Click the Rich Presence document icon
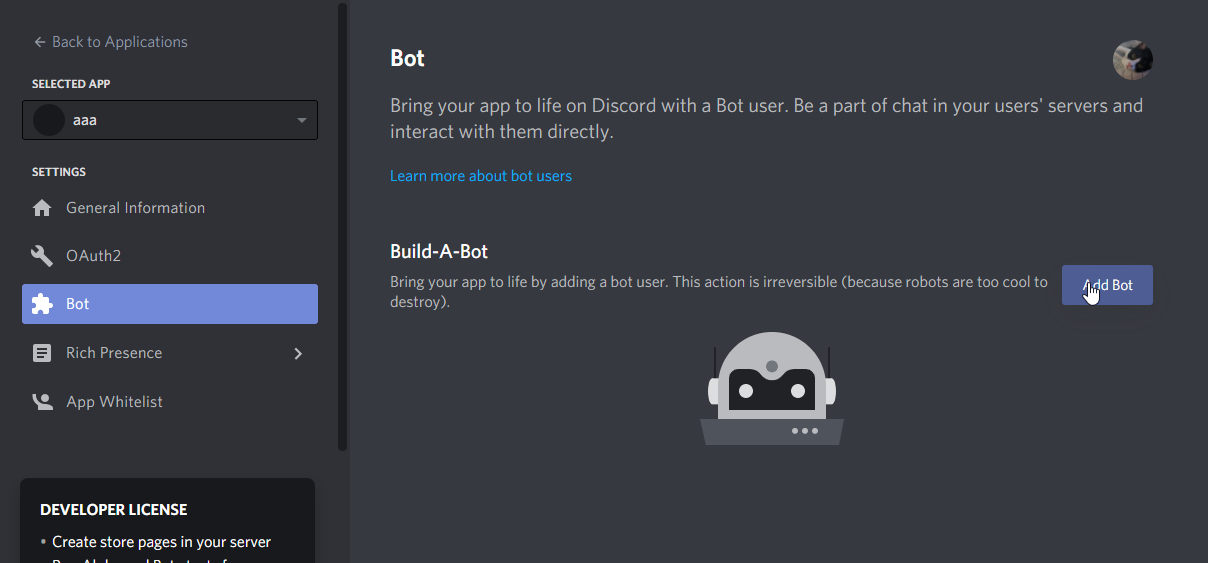The image size is (1208, 563). (x=42, y=353)
